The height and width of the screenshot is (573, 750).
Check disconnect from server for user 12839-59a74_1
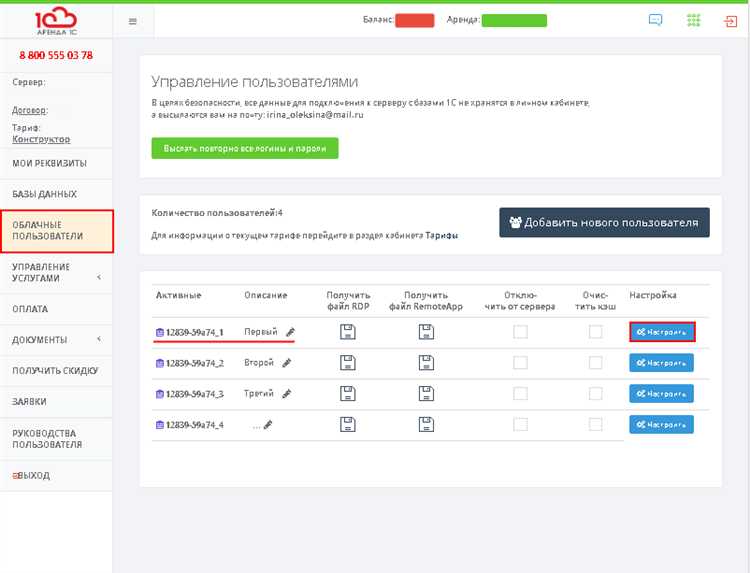point(520,332)
